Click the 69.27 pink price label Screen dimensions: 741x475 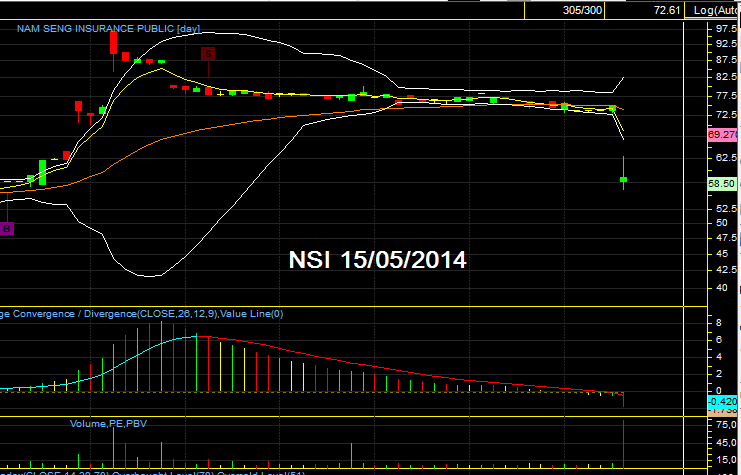pyautogui.click(x=723, y=135)
